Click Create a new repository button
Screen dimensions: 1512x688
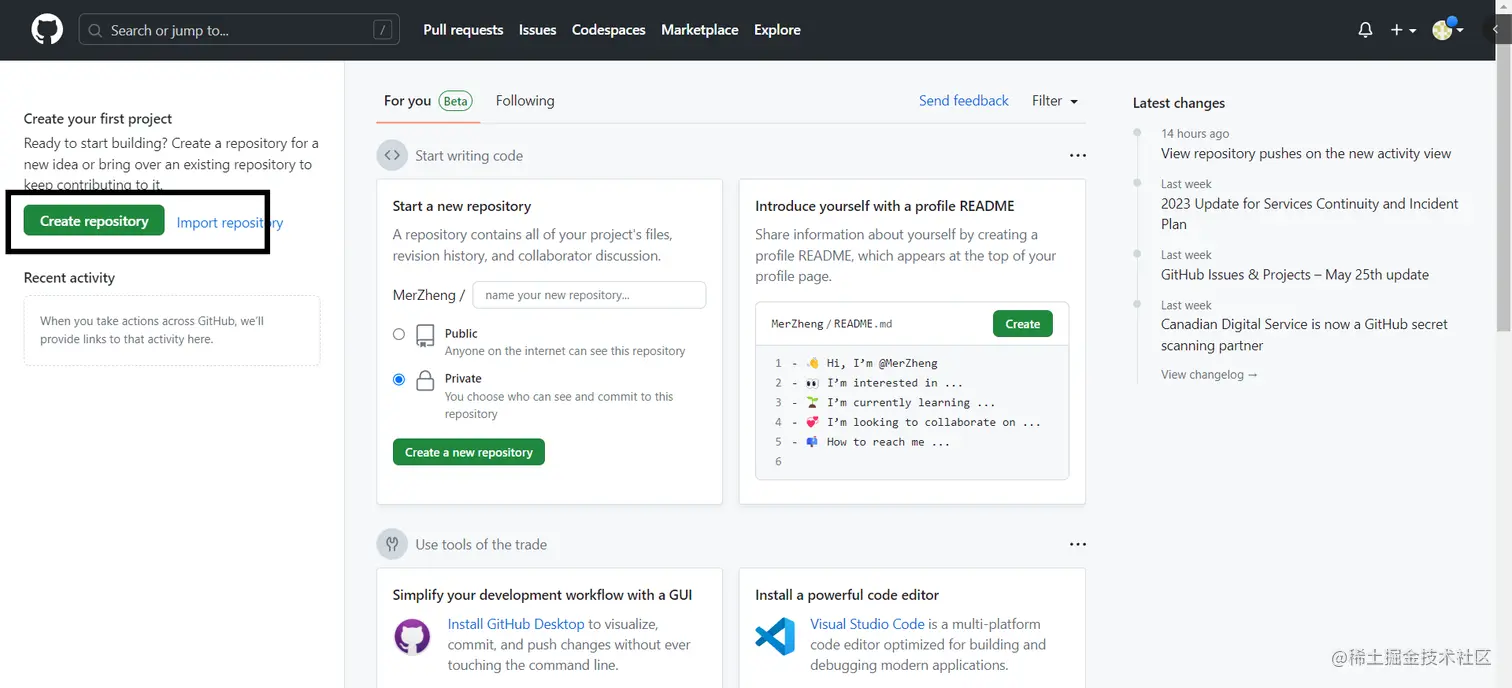click(469, 452)
